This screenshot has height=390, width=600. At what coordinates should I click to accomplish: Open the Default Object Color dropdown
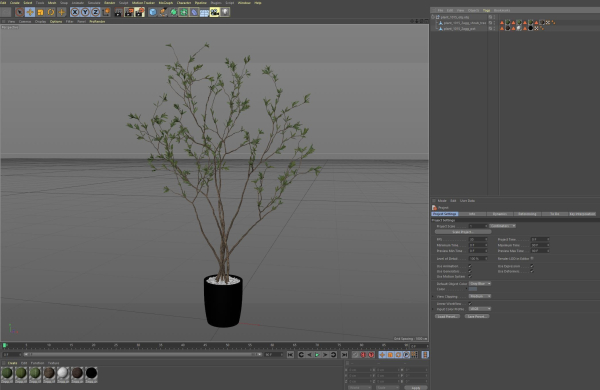(x=480, y=284)
